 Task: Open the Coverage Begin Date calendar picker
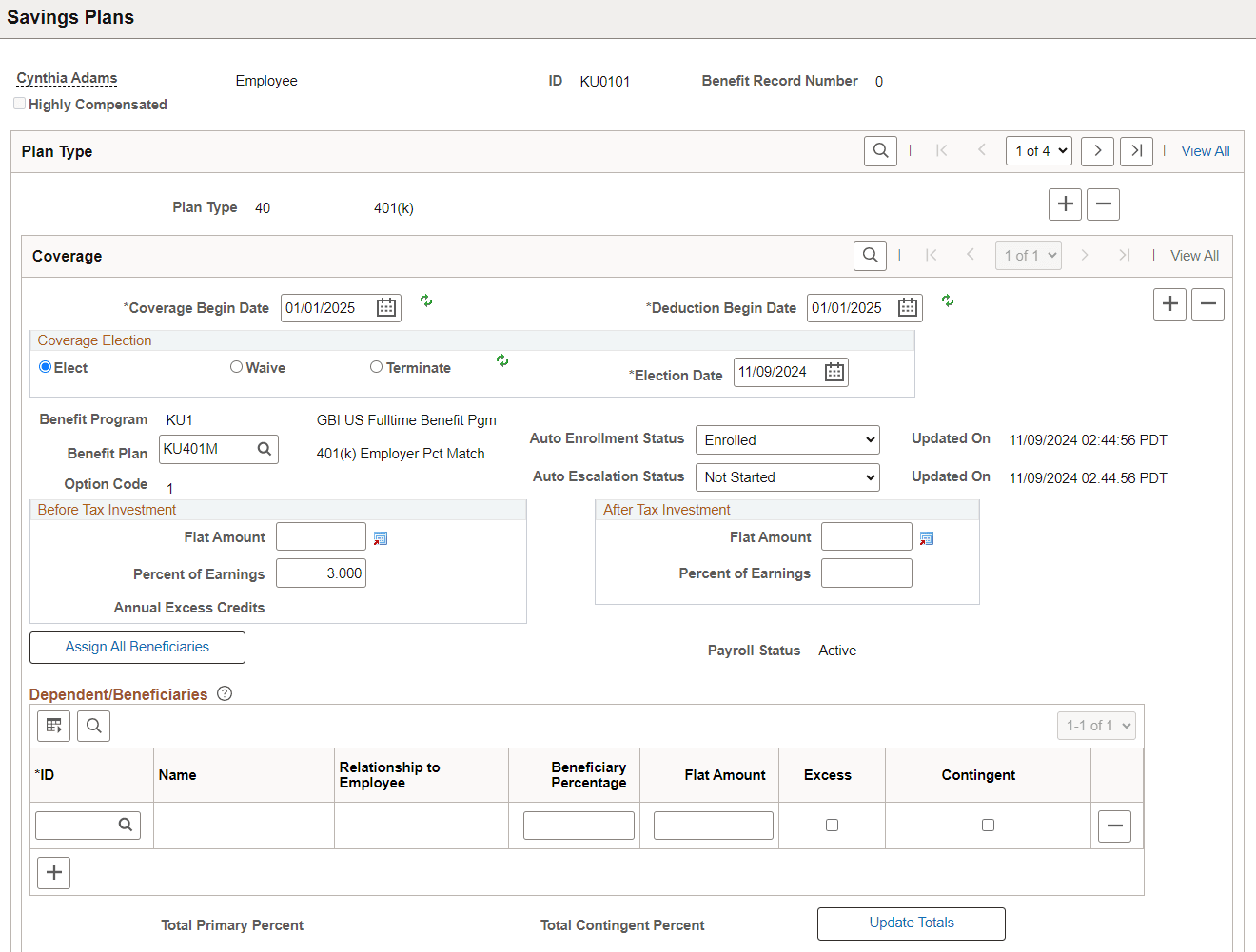click(386, 307)
